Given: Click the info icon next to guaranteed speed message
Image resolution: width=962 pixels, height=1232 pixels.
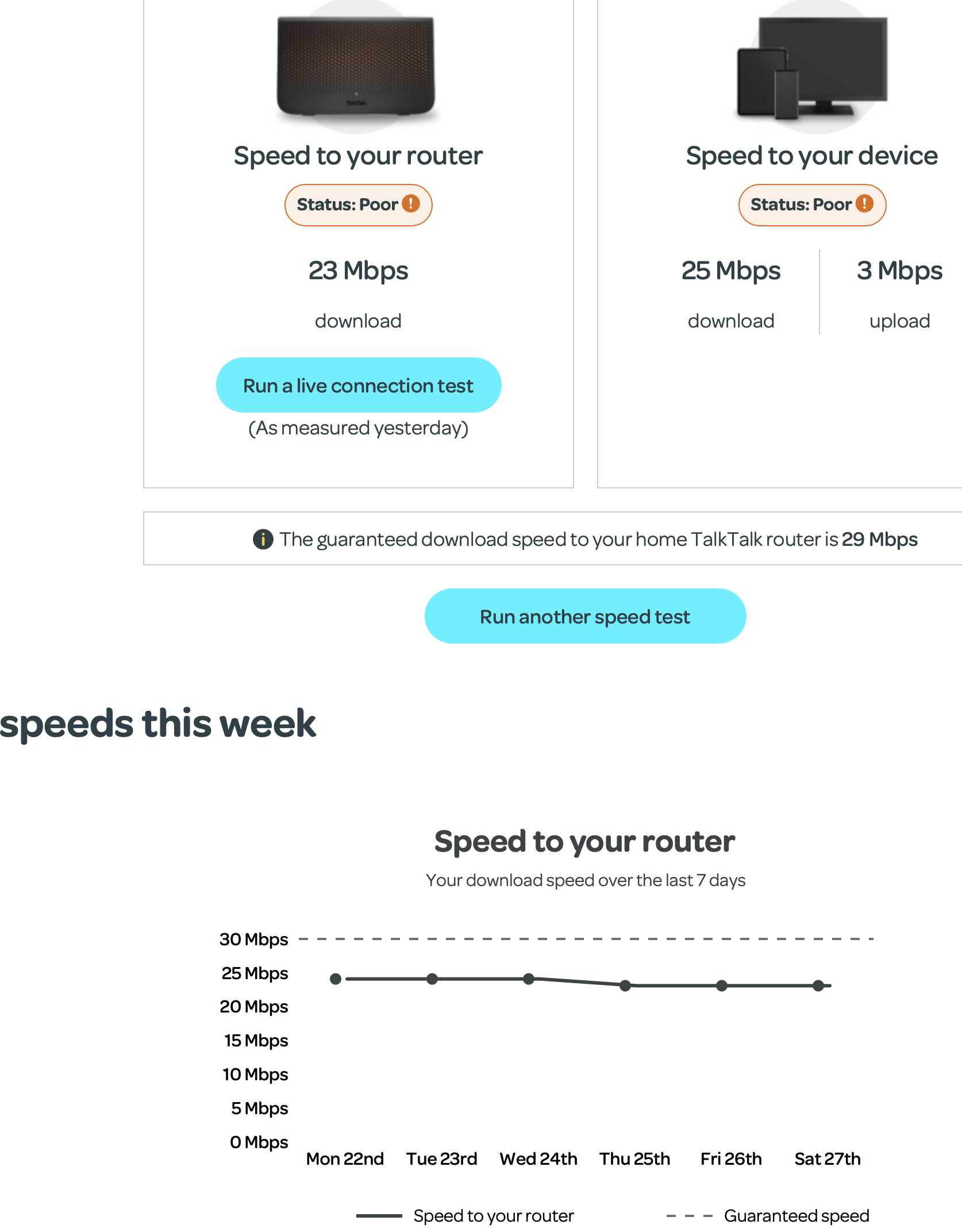Looking at the screenshot, I should tap(263, 539).
